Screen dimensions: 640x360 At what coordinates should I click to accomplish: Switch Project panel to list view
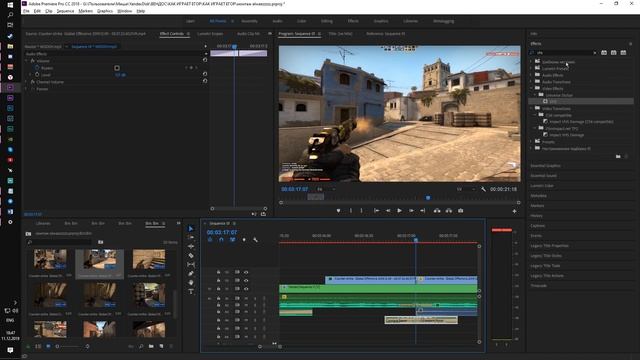point(38,346)
